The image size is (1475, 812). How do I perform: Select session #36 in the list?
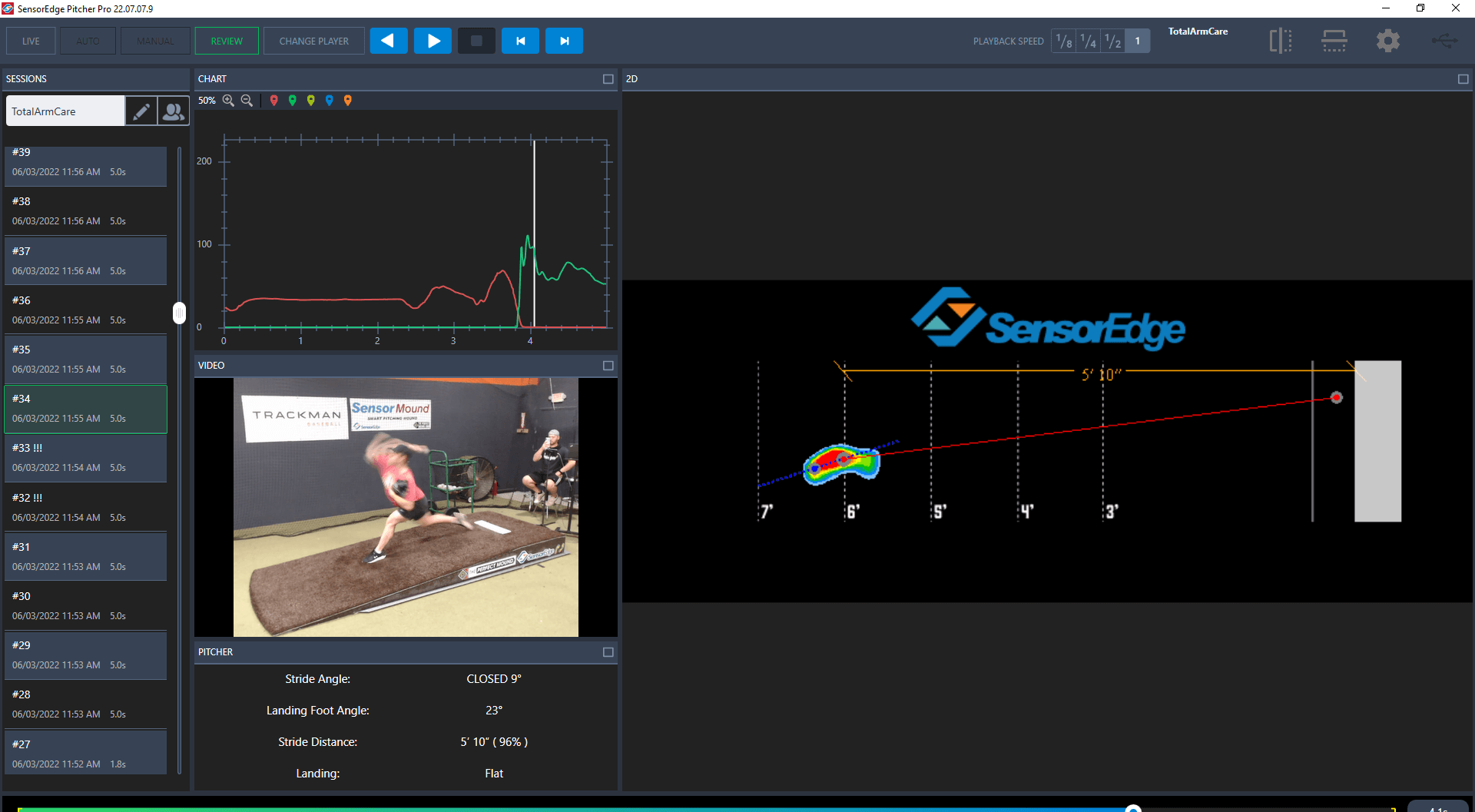[85, 310]
